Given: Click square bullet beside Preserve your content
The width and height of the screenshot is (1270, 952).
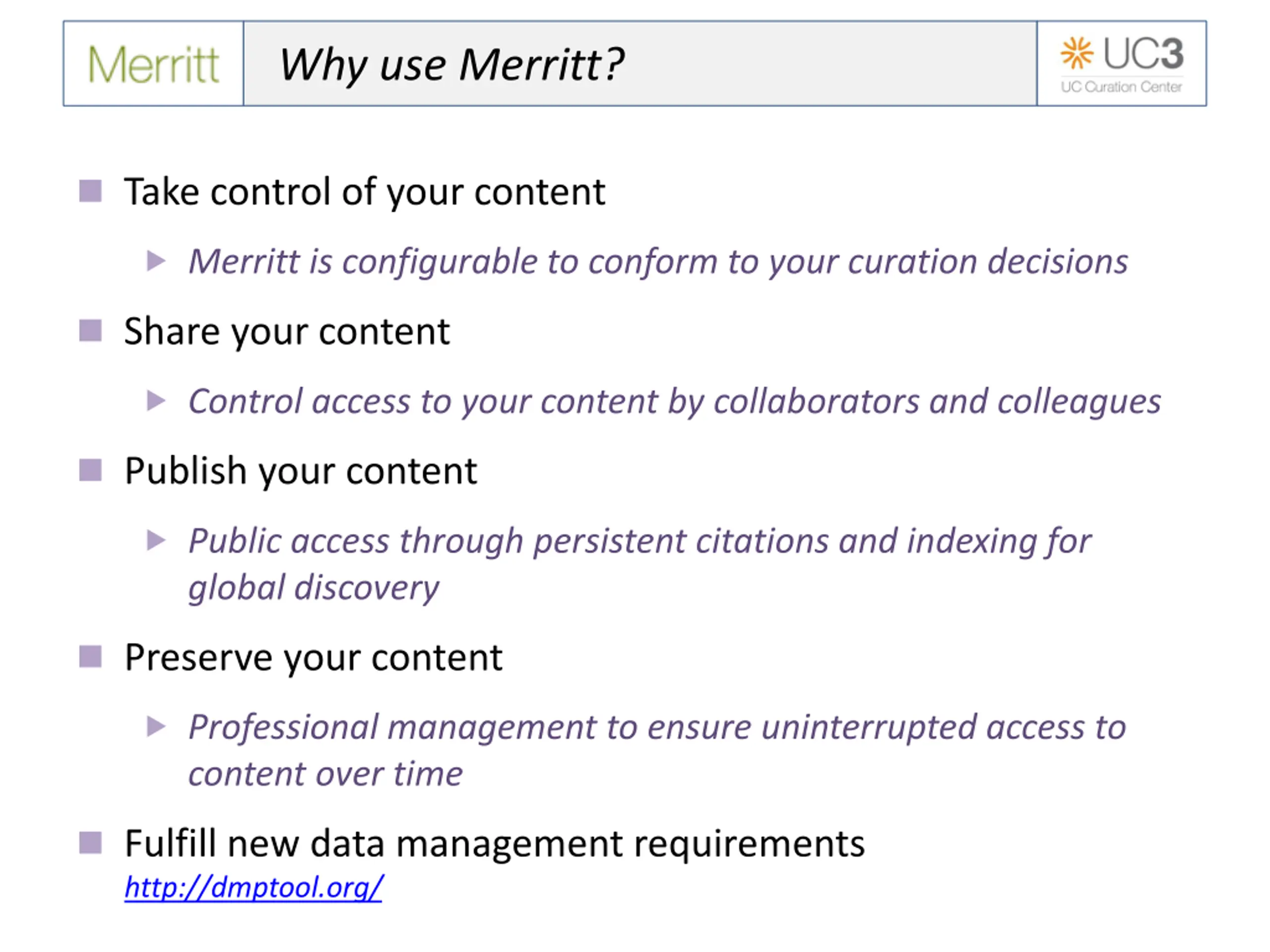Looking at the screenshot, I should coord(90,656).
